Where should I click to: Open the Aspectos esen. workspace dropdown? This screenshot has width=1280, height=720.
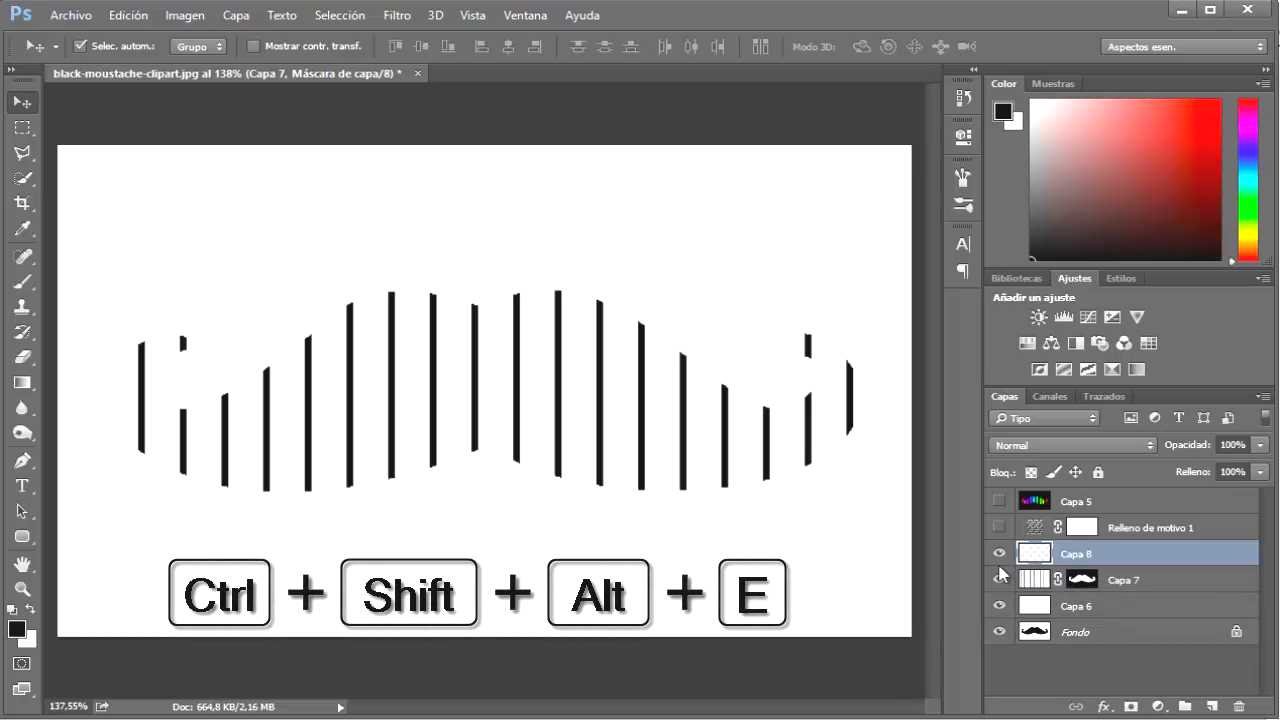click(1185, 46)
